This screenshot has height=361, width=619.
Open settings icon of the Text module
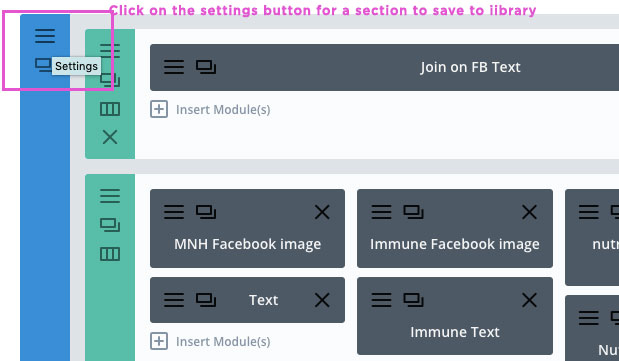tap(174, 300)
